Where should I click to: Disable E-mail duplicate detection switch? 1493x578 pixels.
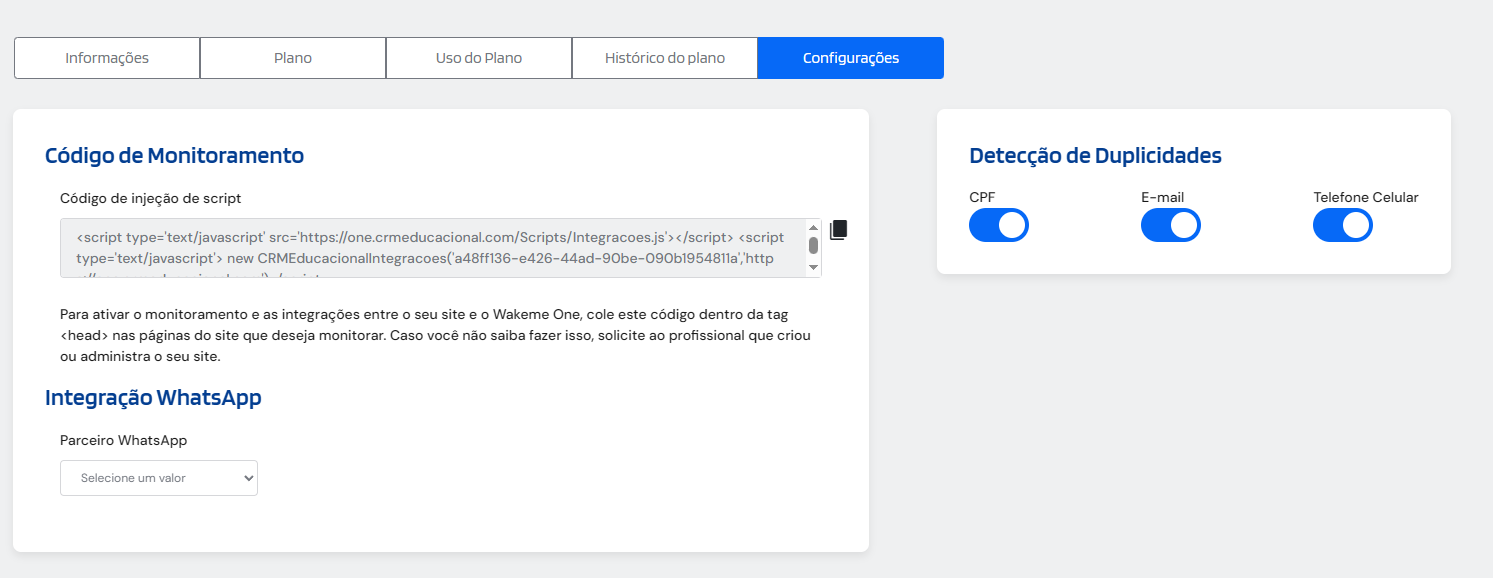pyautogui.click(x=1171, y=226)
